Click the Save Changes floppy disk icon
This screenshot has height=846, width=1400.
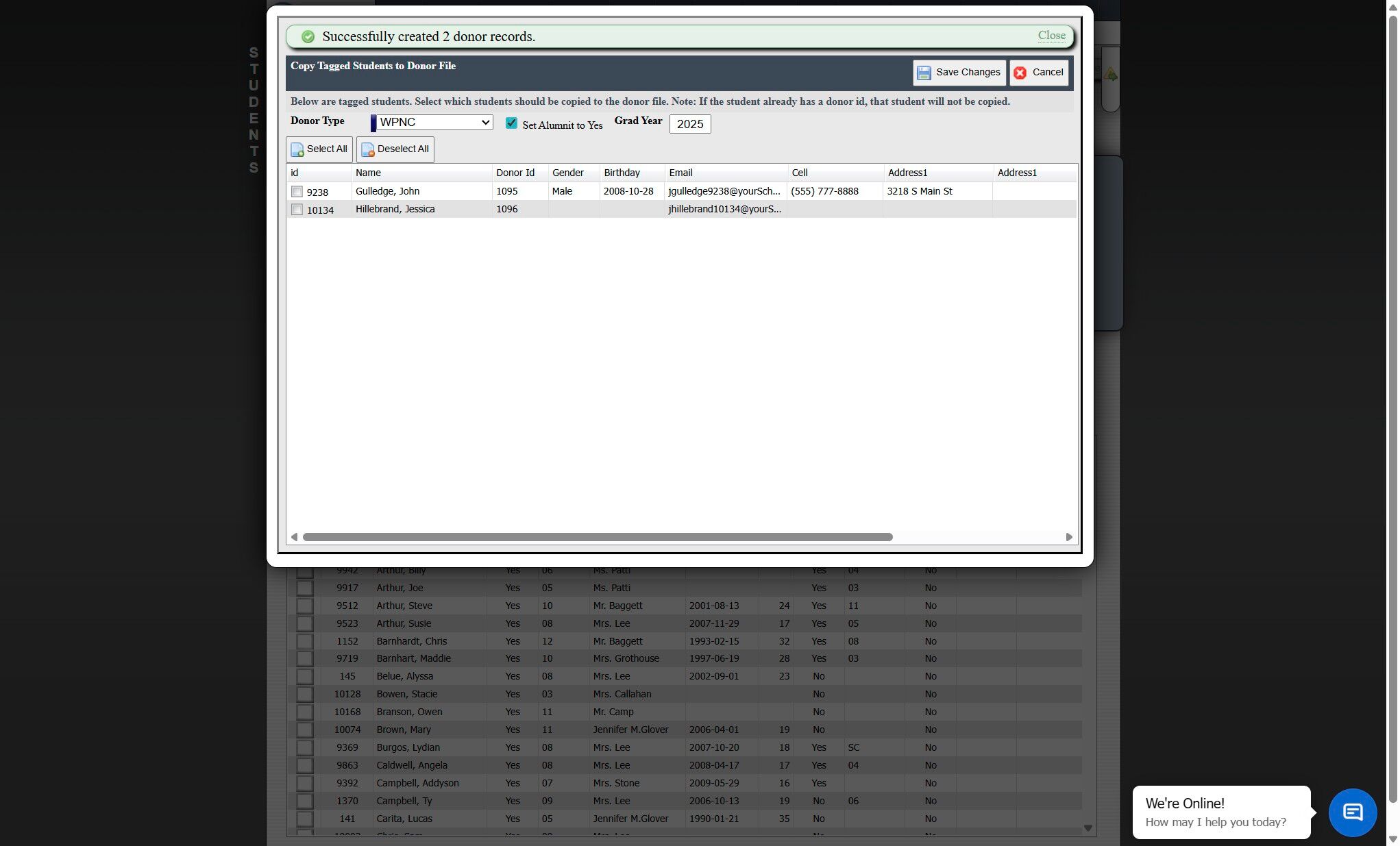pyautogui.click(x=924, y=73)
